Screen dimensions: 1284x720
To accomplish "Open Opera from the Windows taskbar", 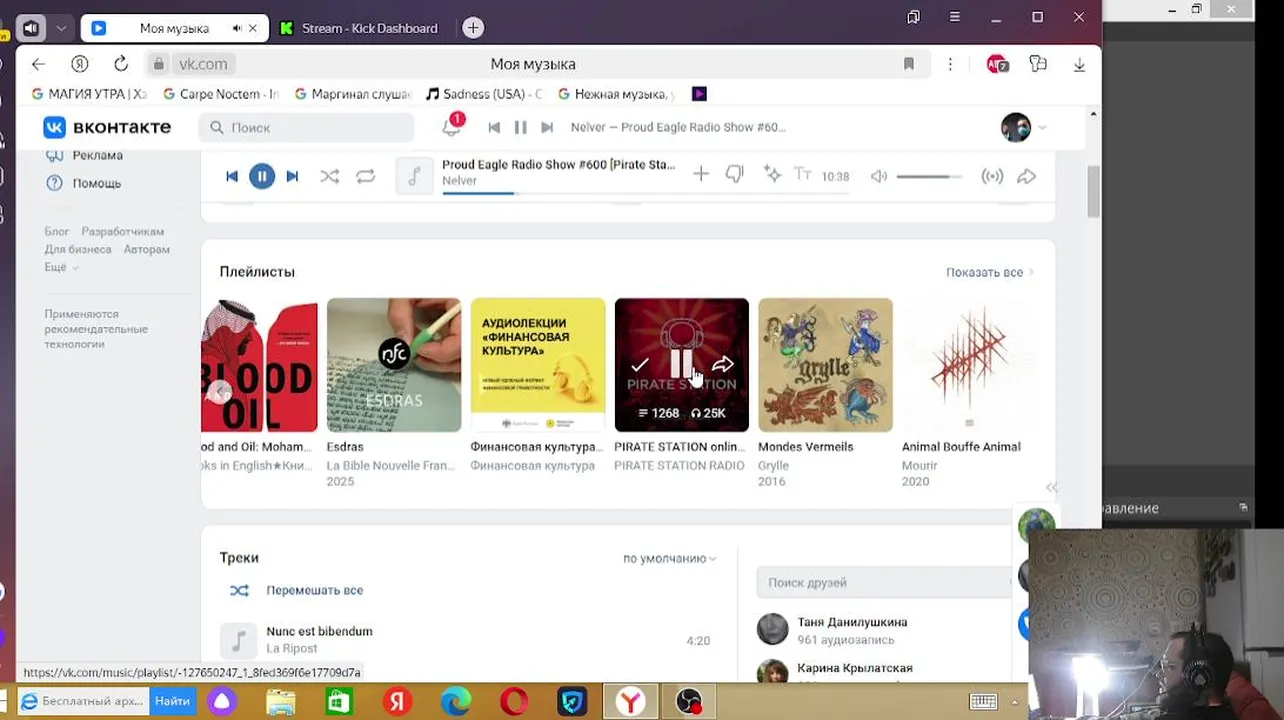I will 514,702.
